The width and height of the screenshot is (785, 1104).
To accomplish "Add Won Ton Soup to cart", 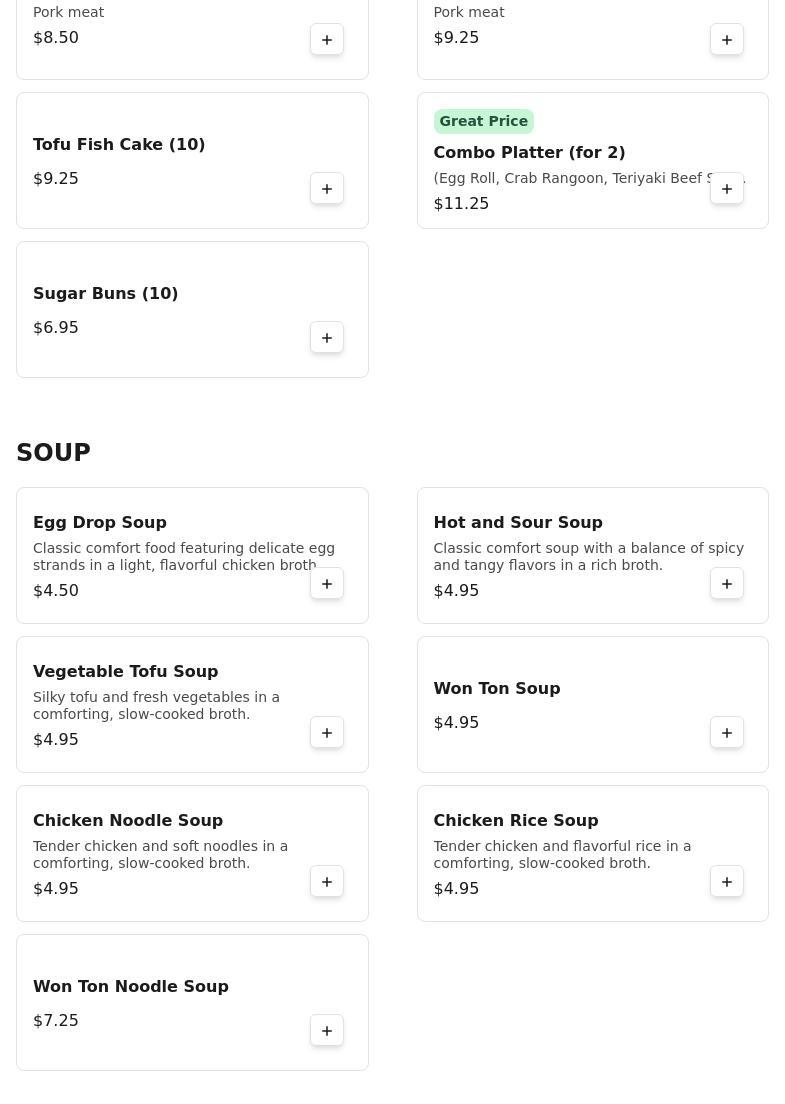I will [727, 733].
